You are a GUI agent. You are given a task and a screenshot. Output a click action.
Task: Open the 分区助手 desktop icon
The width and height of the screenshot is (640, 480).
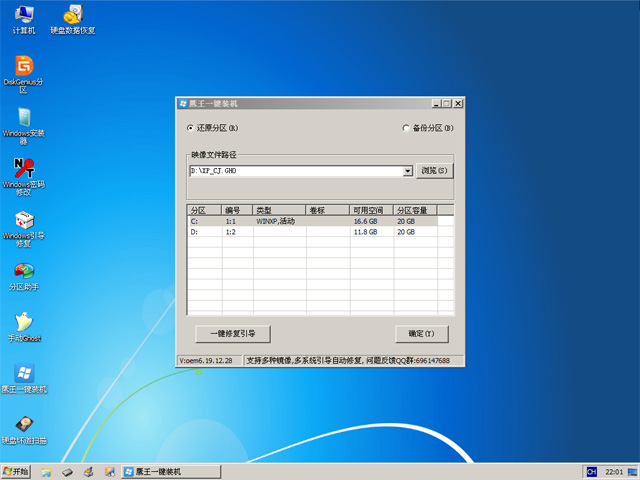click(x=23, y=272)
